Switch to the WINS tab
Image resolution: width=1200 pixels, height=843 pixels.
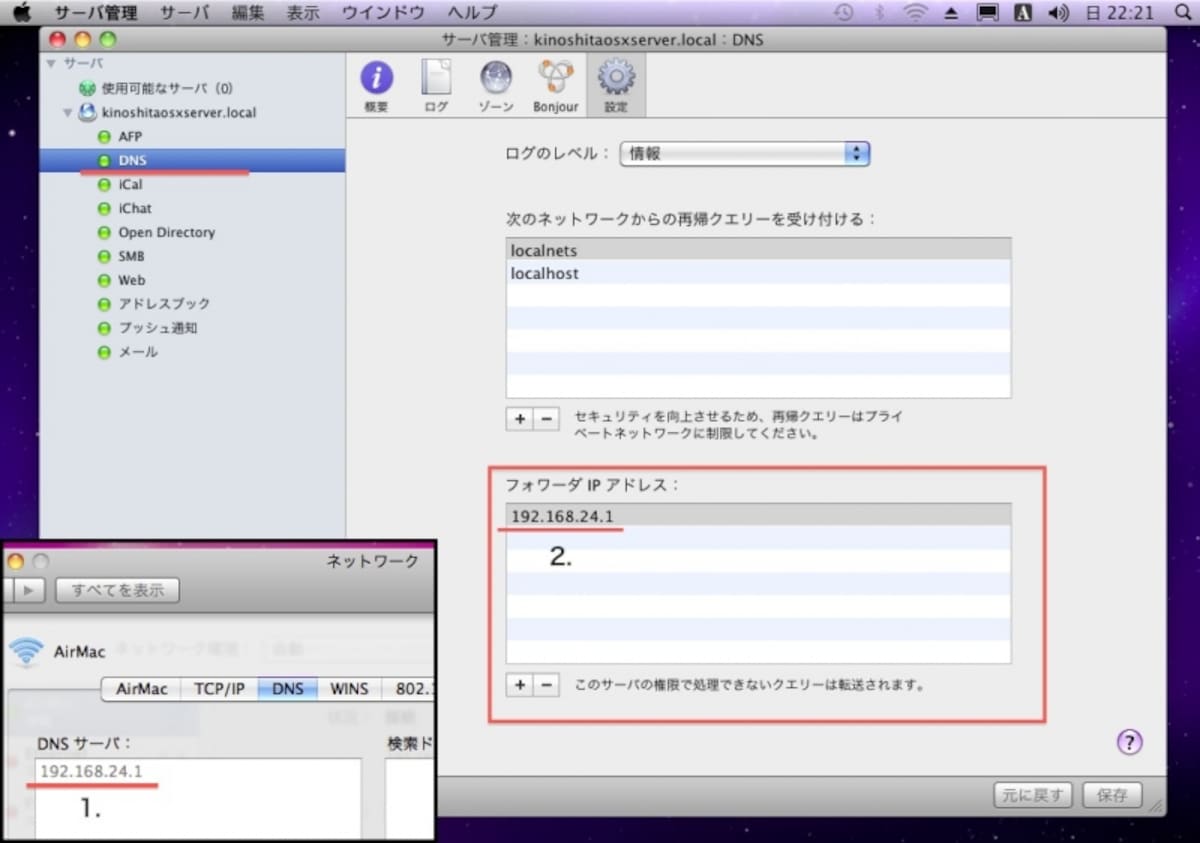tap(349, 689)
